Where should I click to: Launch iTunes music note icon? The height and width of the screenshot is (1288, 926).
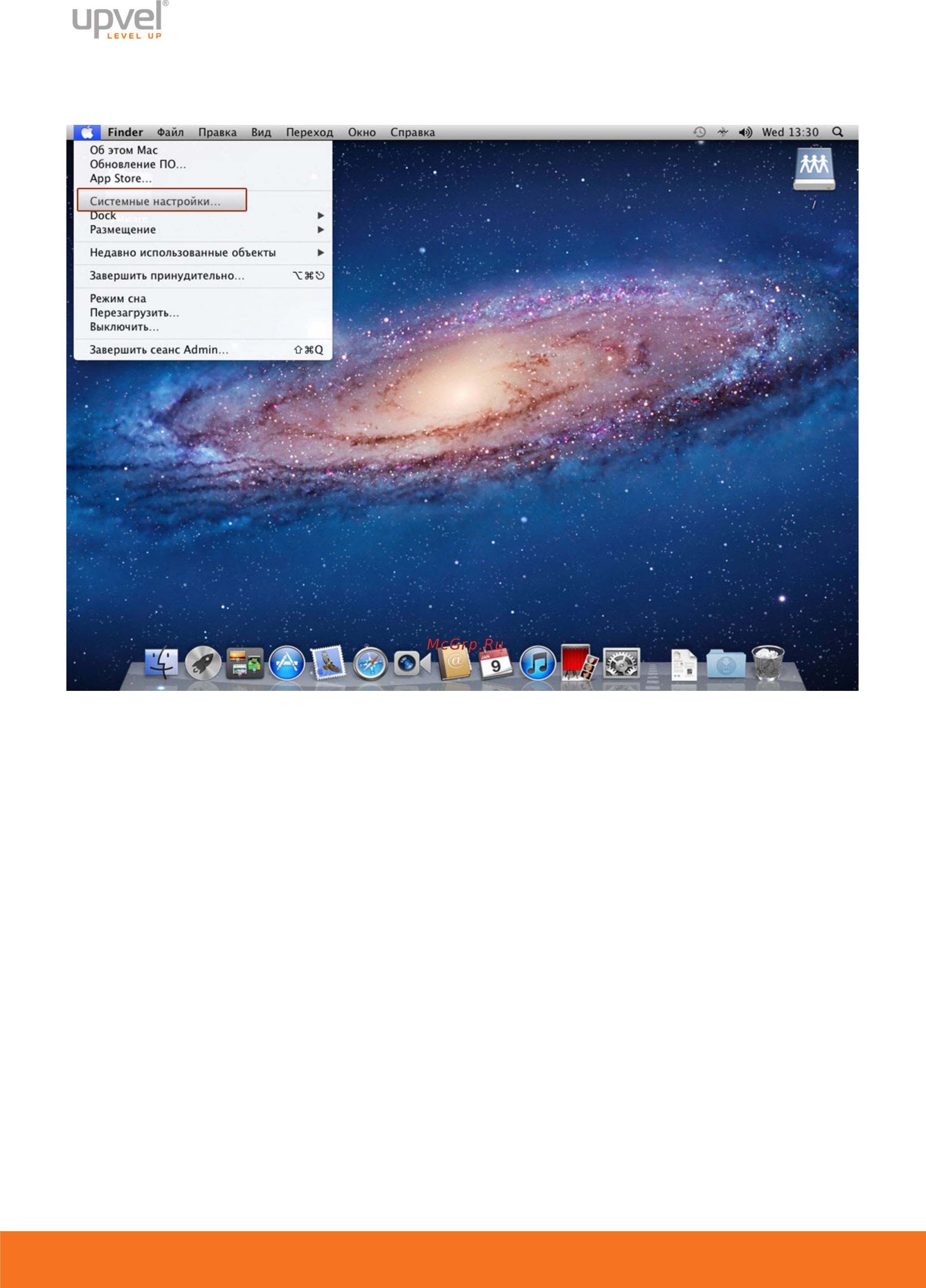click(537, 663)
